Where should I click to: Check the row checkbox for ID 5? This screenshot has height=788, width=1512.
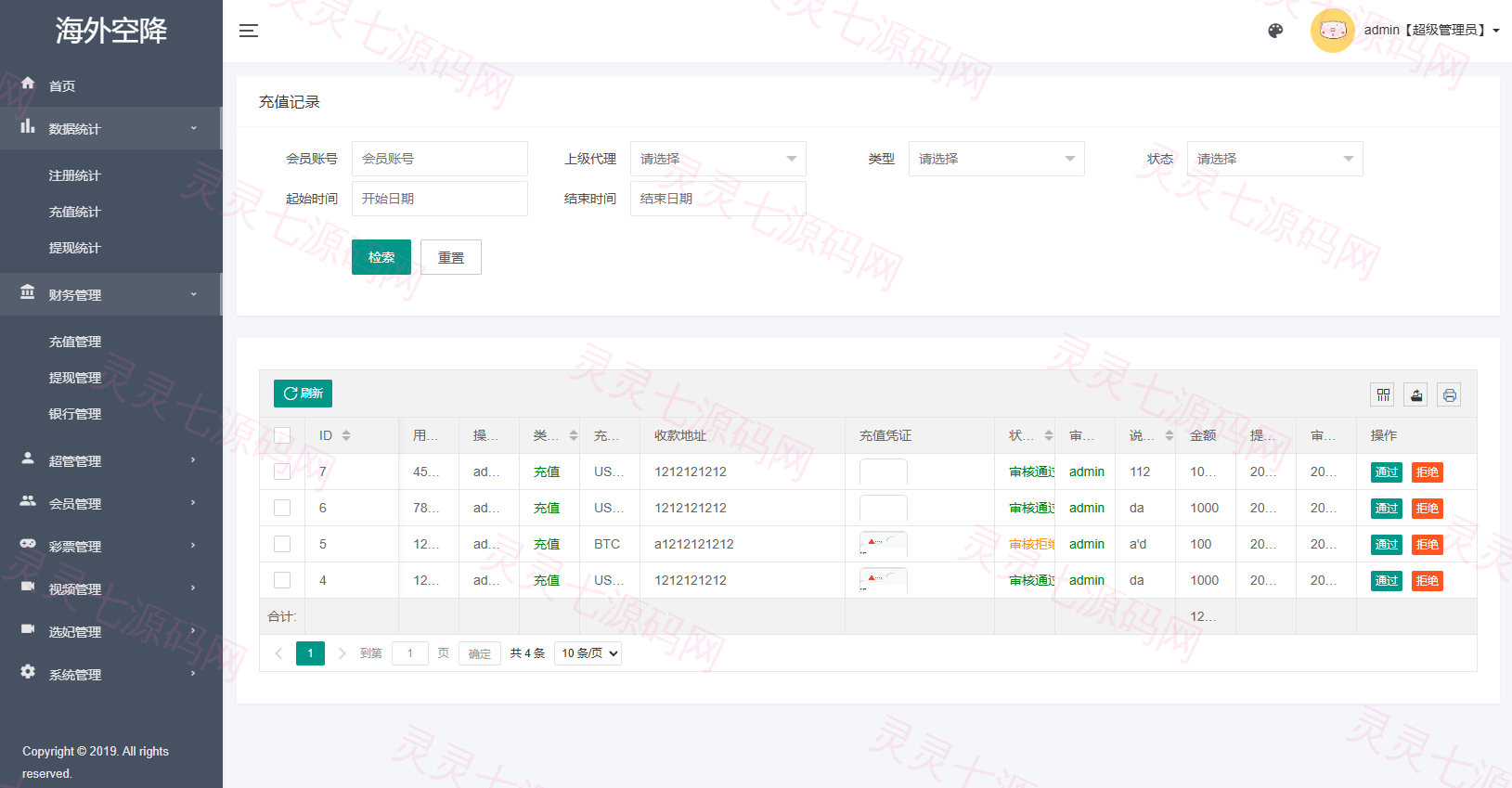click(x=282, y=544)
